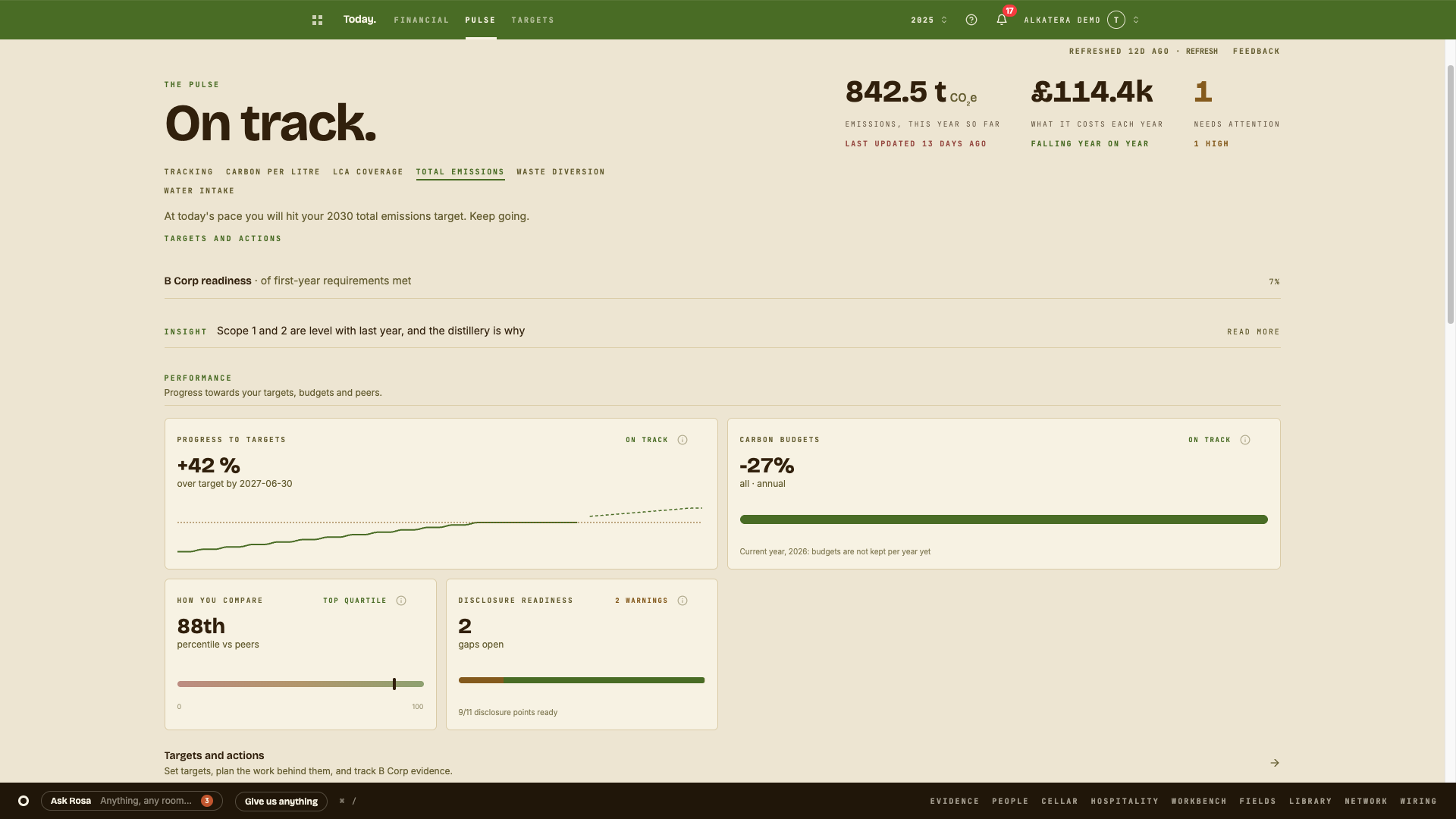Click Give us anything button
This screenshot has height=819, width=1456.
pos(281,802)
